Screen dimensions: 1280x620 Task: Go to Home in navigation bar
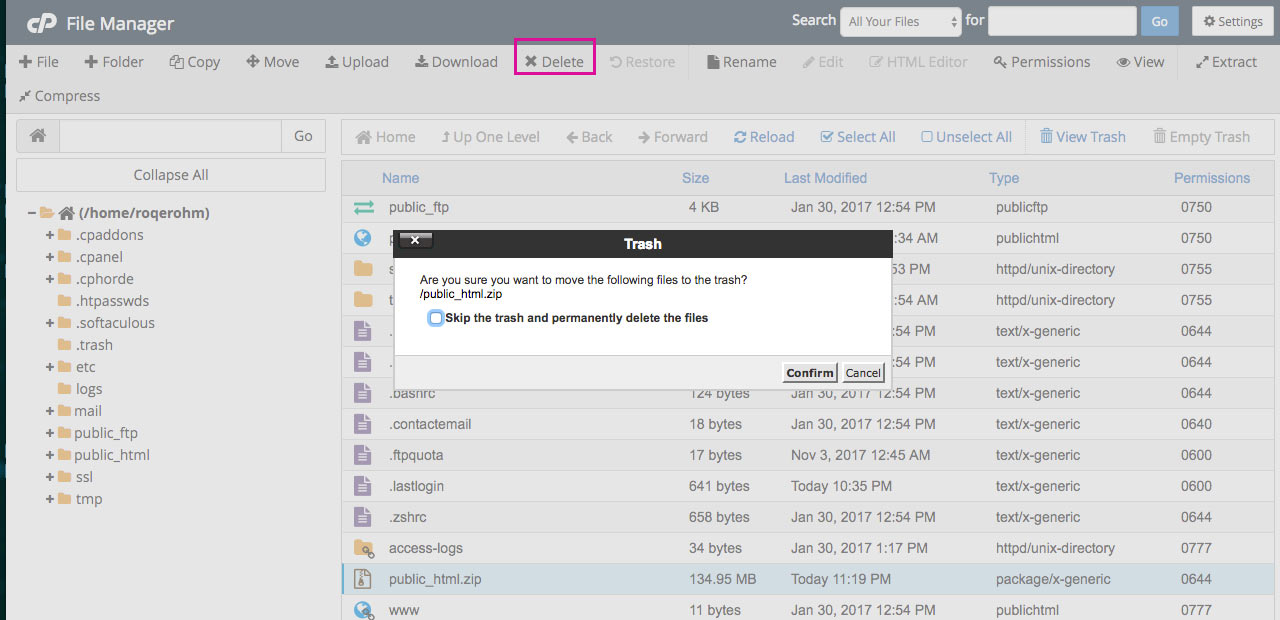(386, 137)
